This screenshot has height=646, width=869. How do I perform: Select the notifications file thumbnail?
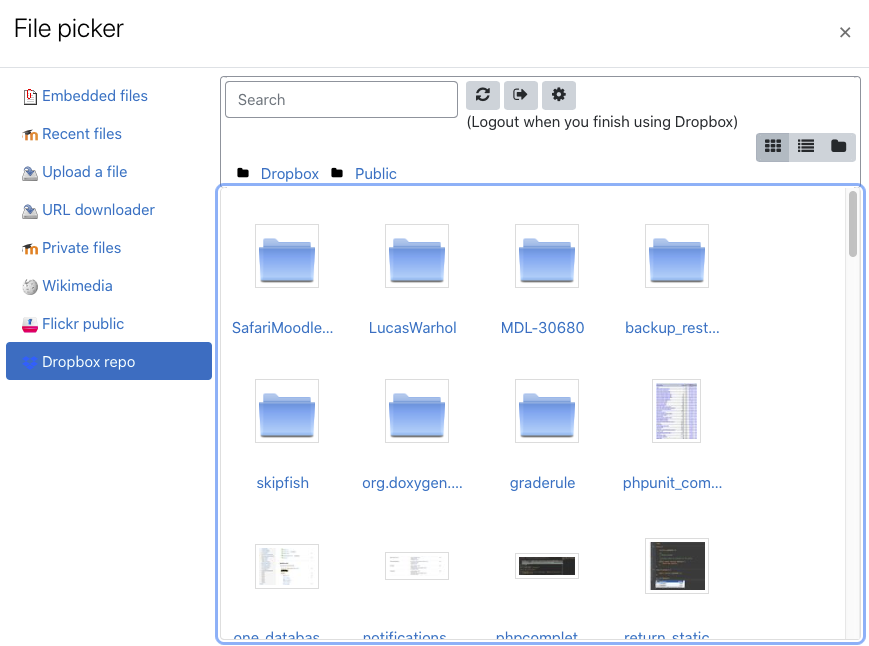pyautogui.click(x=417, y=566)
